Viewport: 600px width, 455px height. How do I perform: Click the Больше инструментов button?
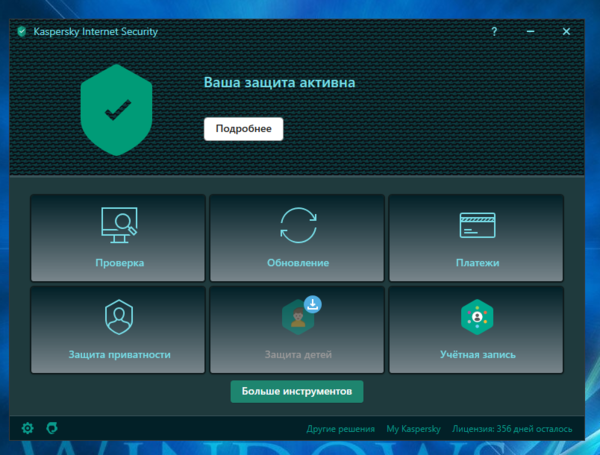pyautogui.click(x=297, y=391)
